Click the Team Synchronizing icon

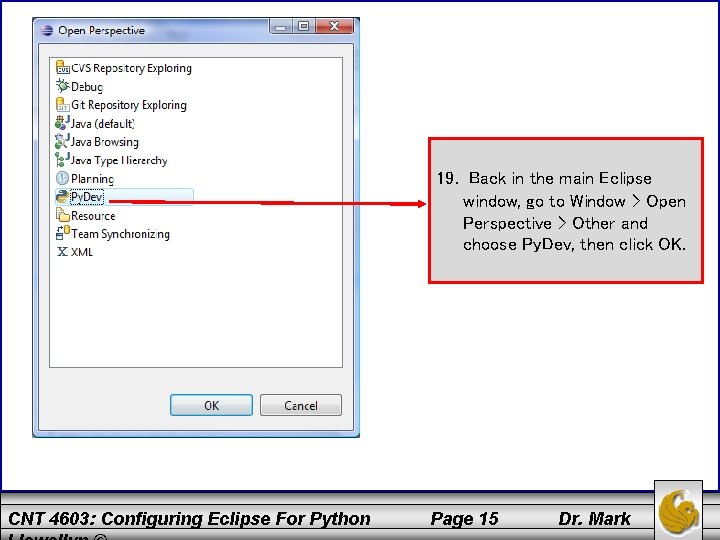(x=62, y=233)
